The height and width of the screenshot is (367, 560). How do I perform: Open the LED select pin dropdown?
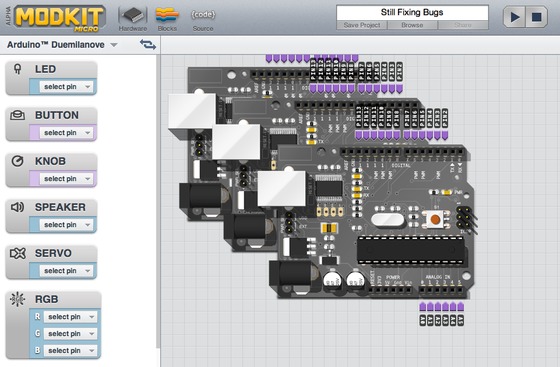(66, 87)
